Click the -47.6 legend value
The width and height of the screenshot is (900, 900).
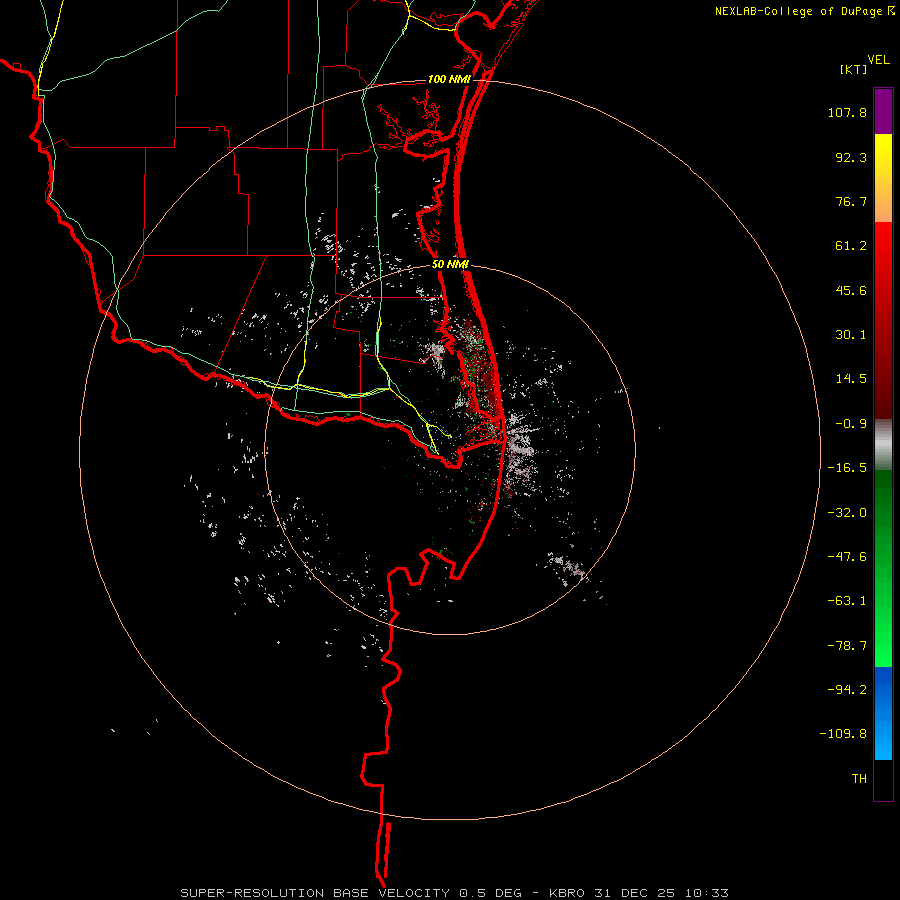click(847, 557)
